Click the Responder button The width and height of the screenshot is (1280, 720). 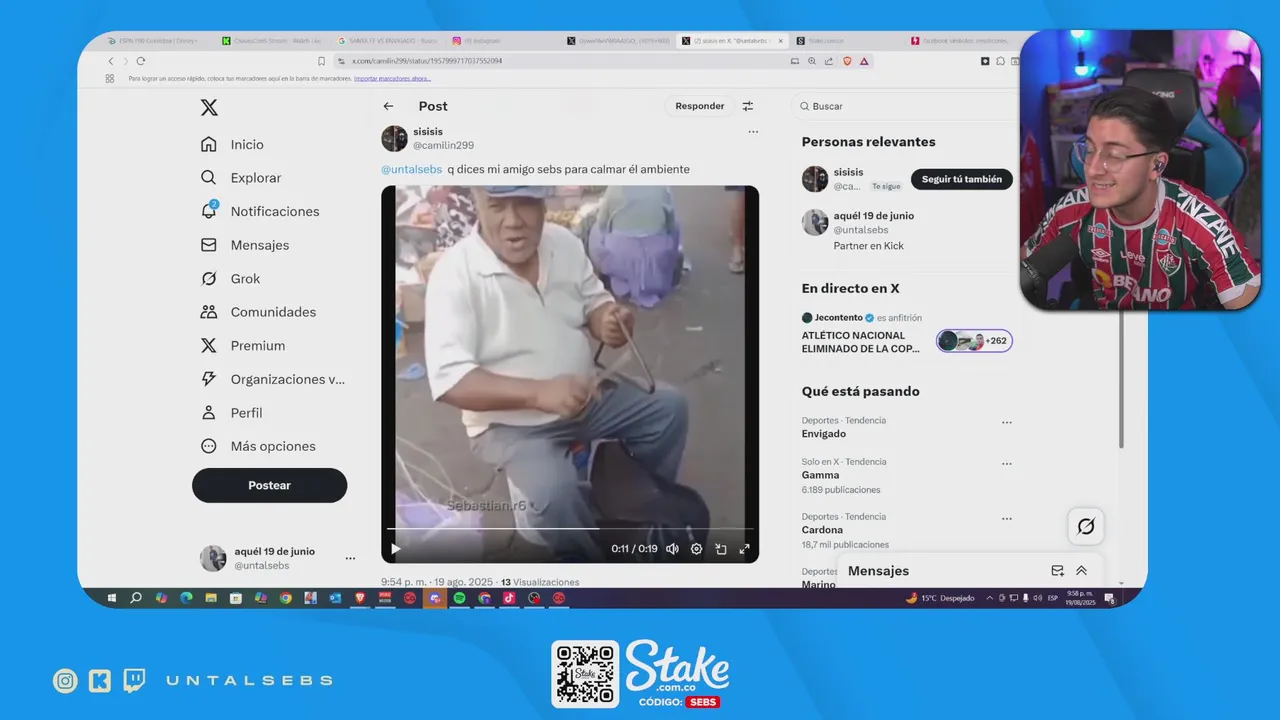(699, 106)
